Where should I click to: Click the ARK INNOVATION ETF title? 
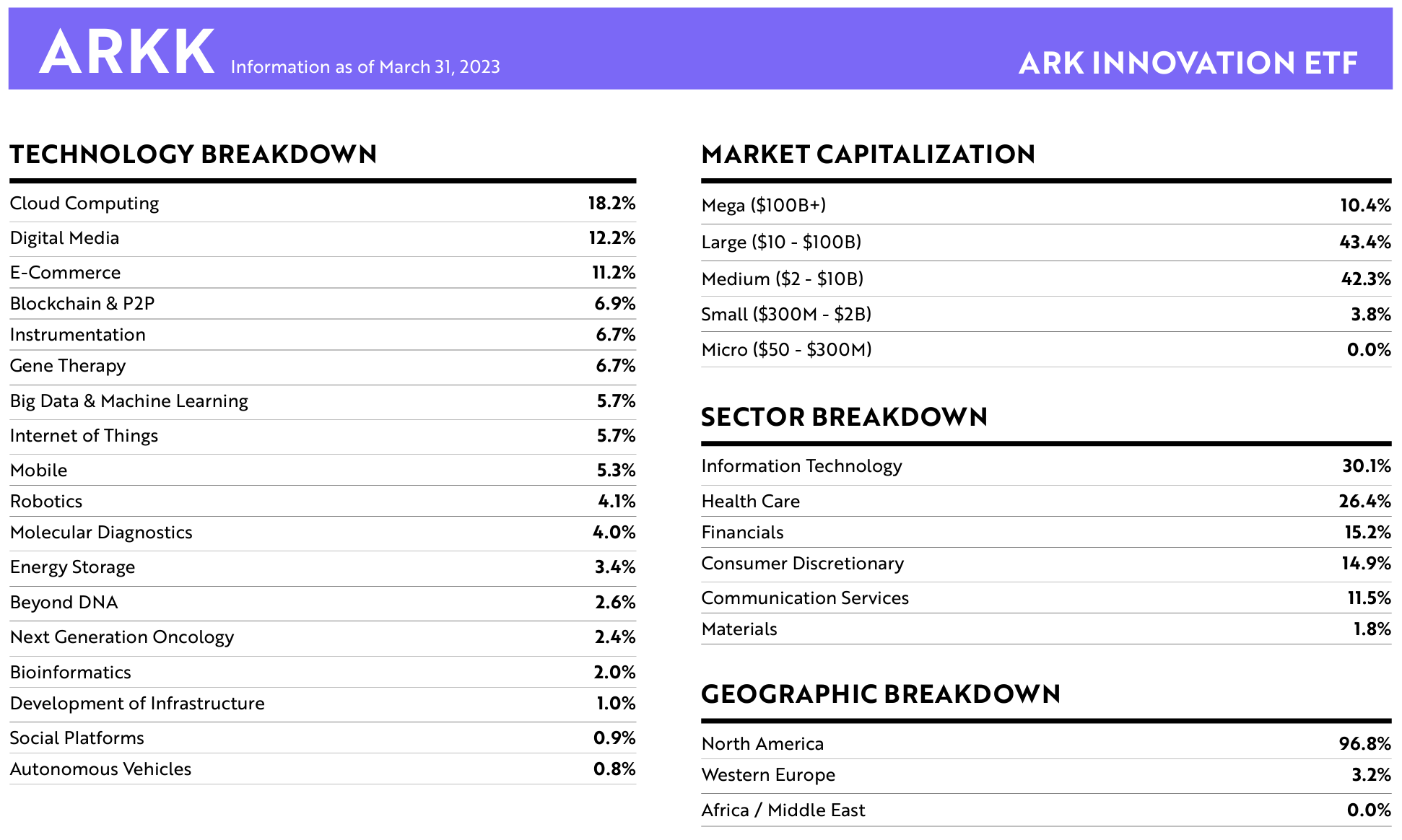click(1188, 64)
